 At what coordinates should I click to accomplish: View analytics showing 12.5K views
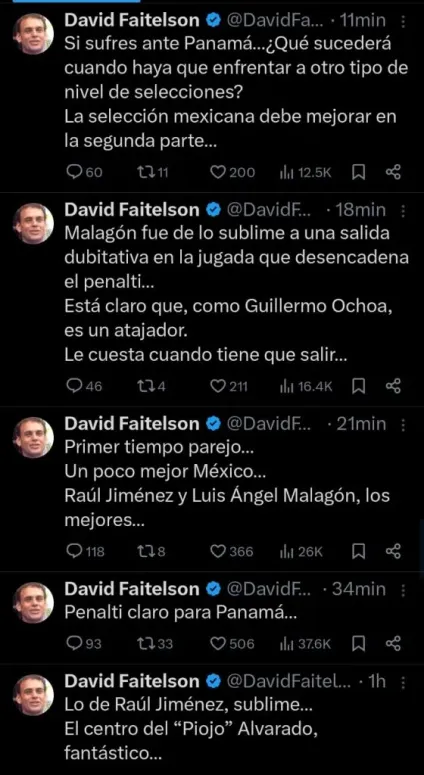coord(305,172)
